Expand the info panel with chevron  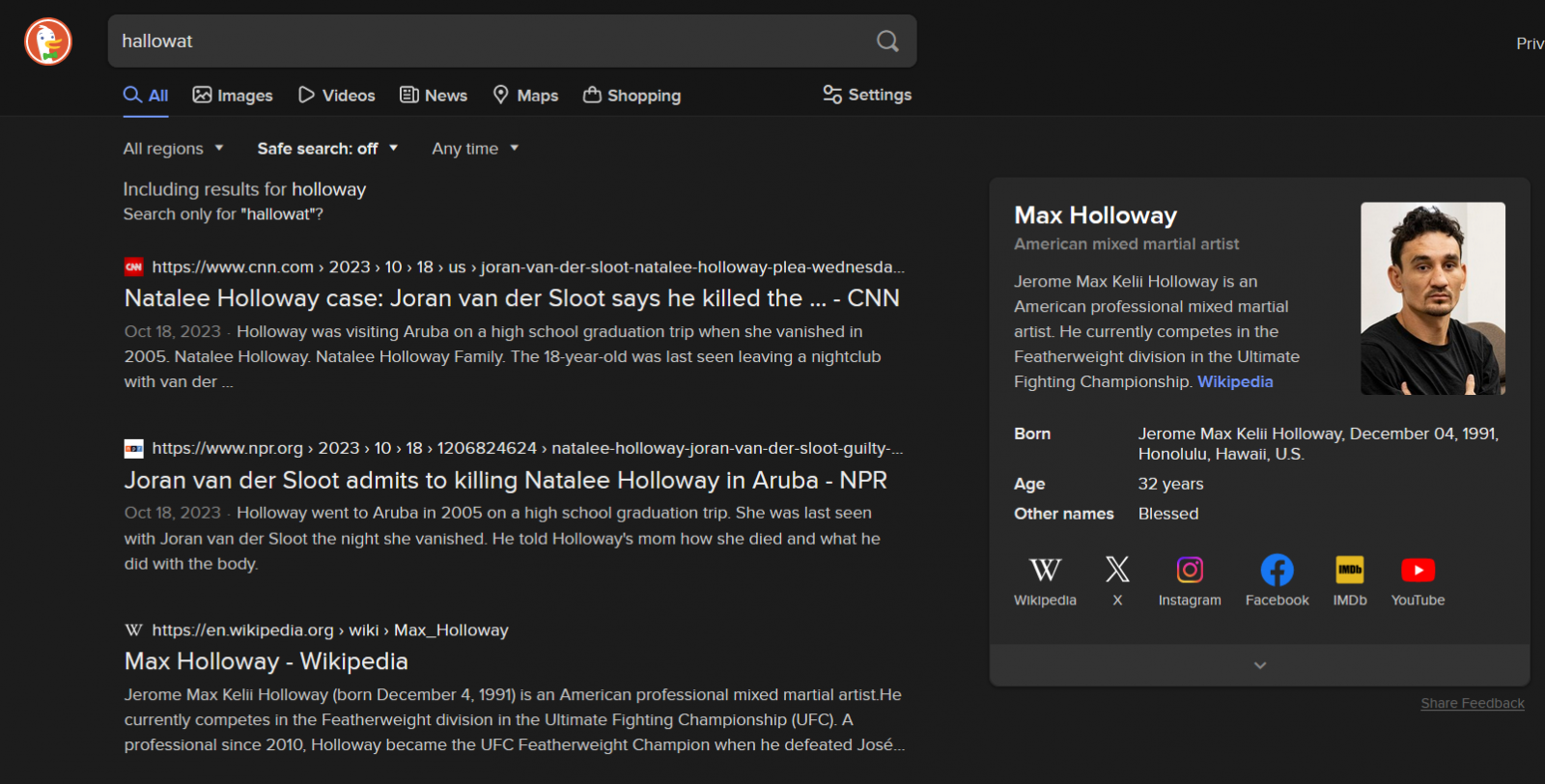[1259, 665]
